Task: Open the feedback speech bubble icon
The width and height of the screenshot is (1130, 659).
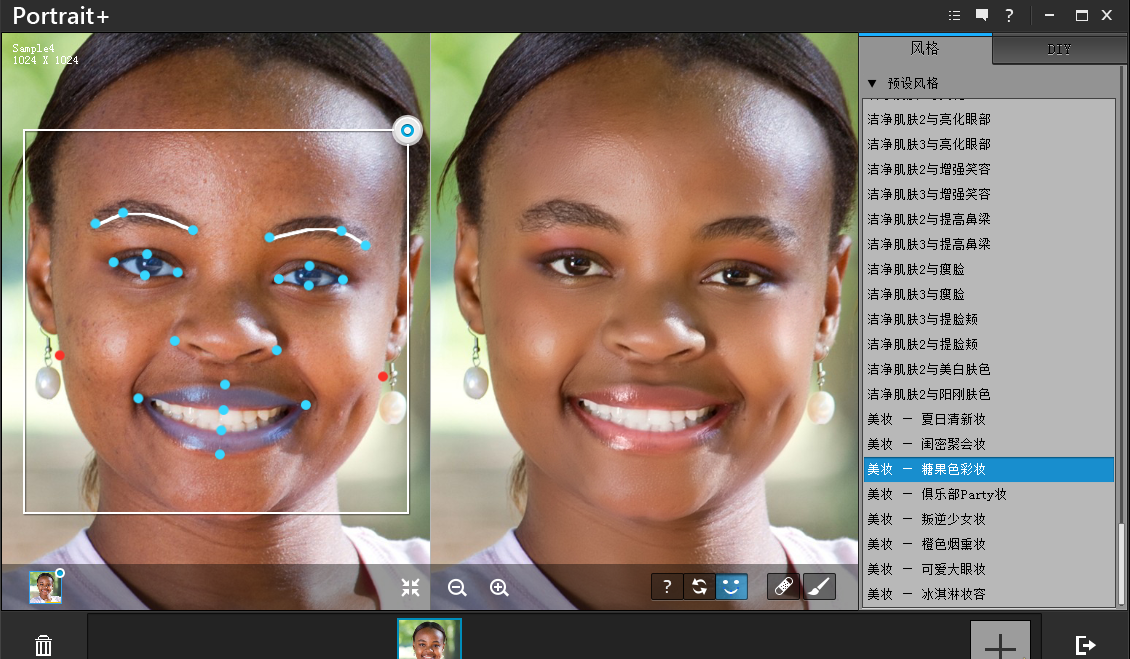Action: point(982,15)
